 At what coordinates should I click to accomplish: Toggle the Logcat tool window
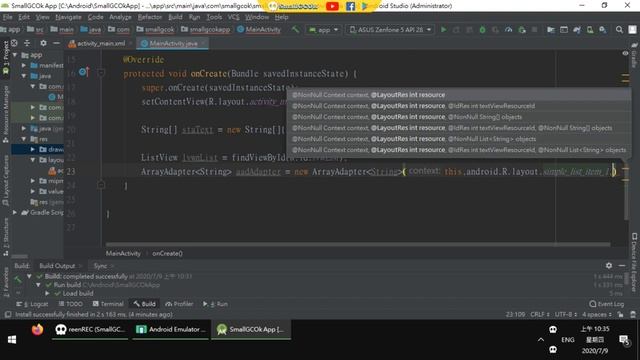(32, 304)
